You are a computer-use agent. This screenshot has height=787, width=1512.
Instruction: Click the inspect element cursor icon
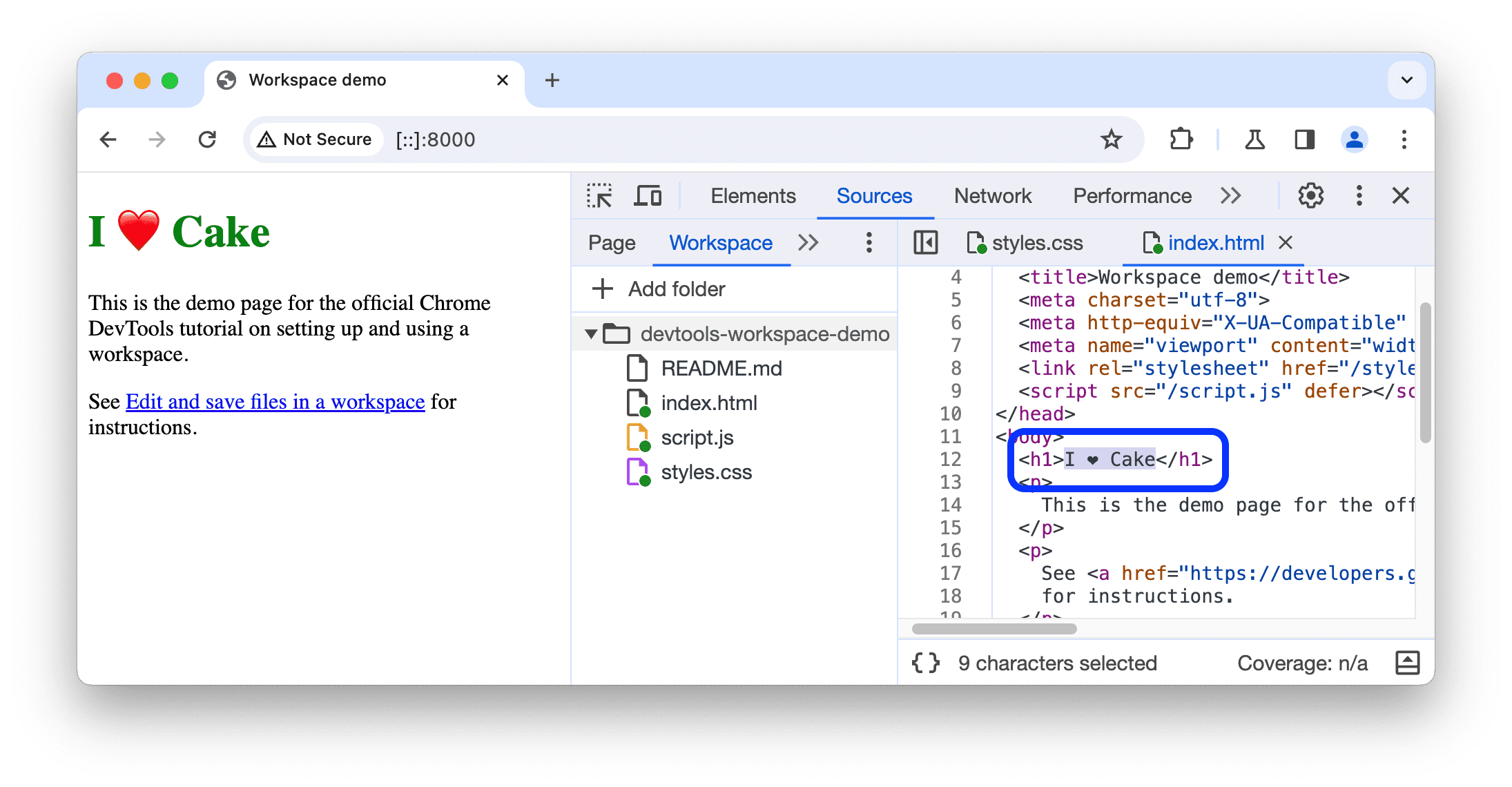click(x=600, y=196)
